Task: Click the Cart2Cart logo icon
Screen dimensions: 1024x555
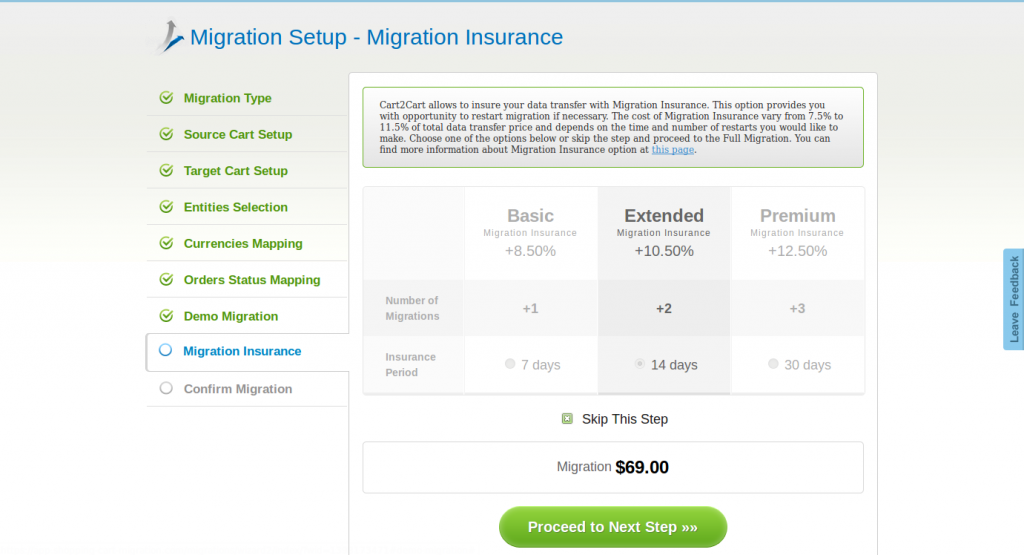Action: click(x=170, y=37)
